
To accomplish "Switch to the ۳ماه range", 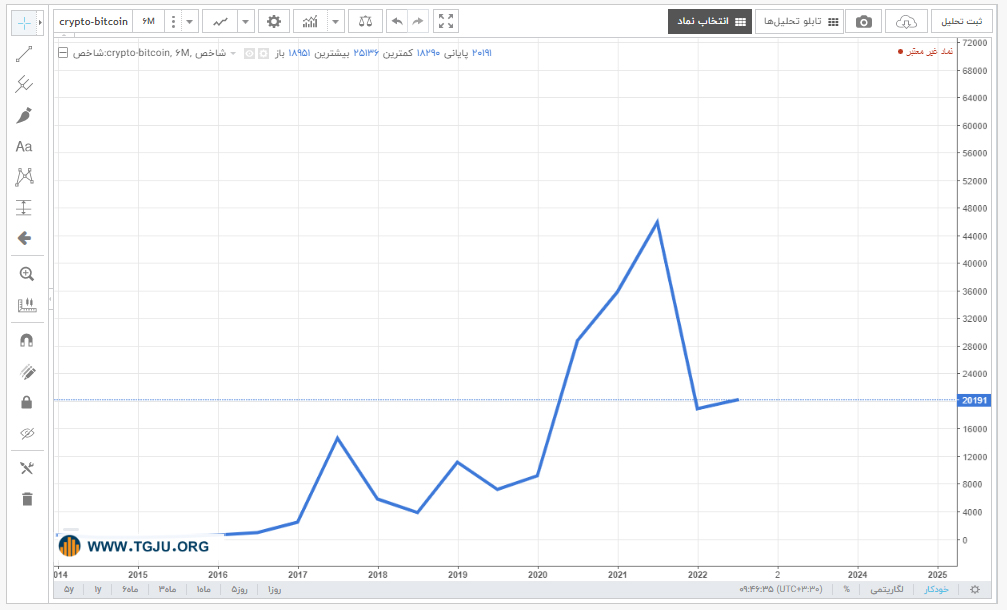I will [167, 589].
